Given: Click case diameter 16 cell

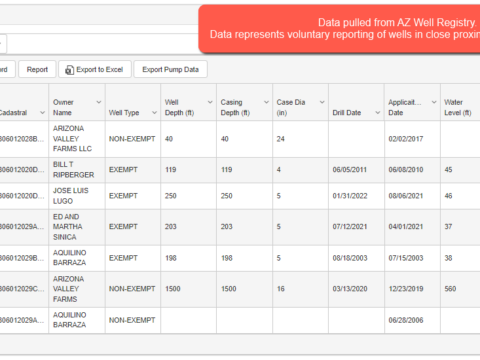Looking at the screenshot, I should click(300, 289).
